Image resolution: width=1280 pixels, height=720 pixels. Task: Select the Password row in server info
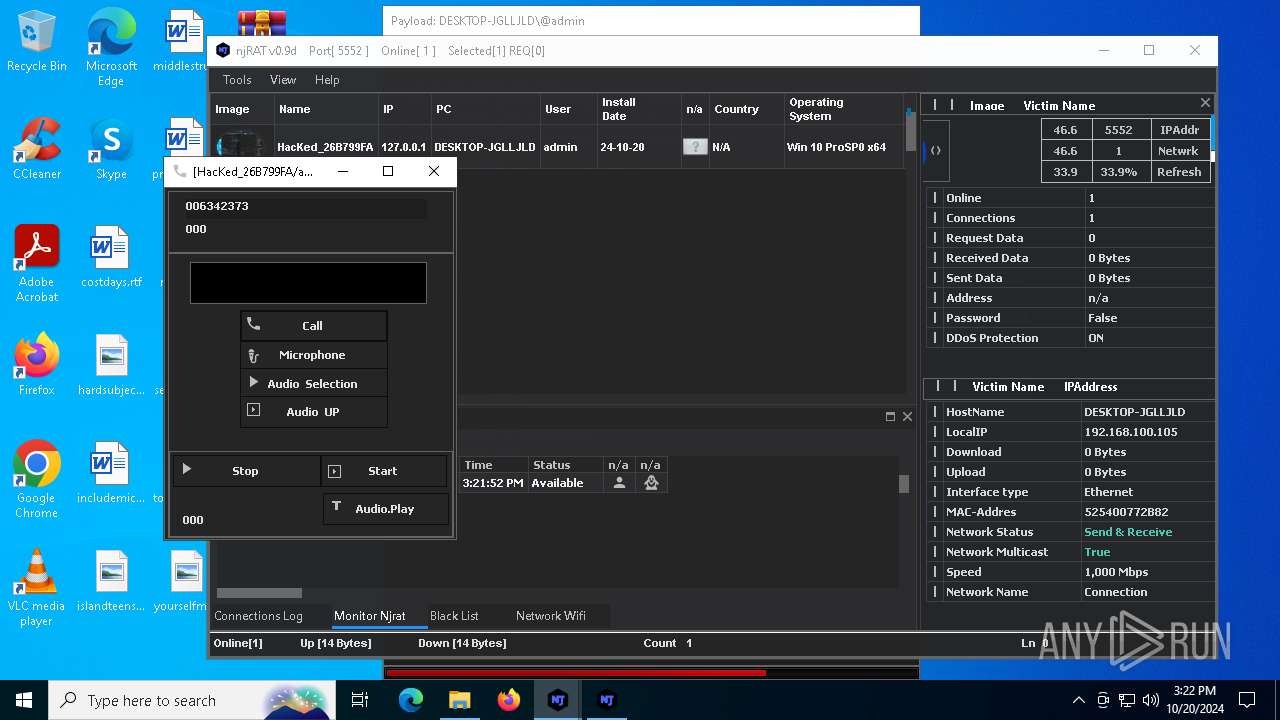pos(1070,318)
